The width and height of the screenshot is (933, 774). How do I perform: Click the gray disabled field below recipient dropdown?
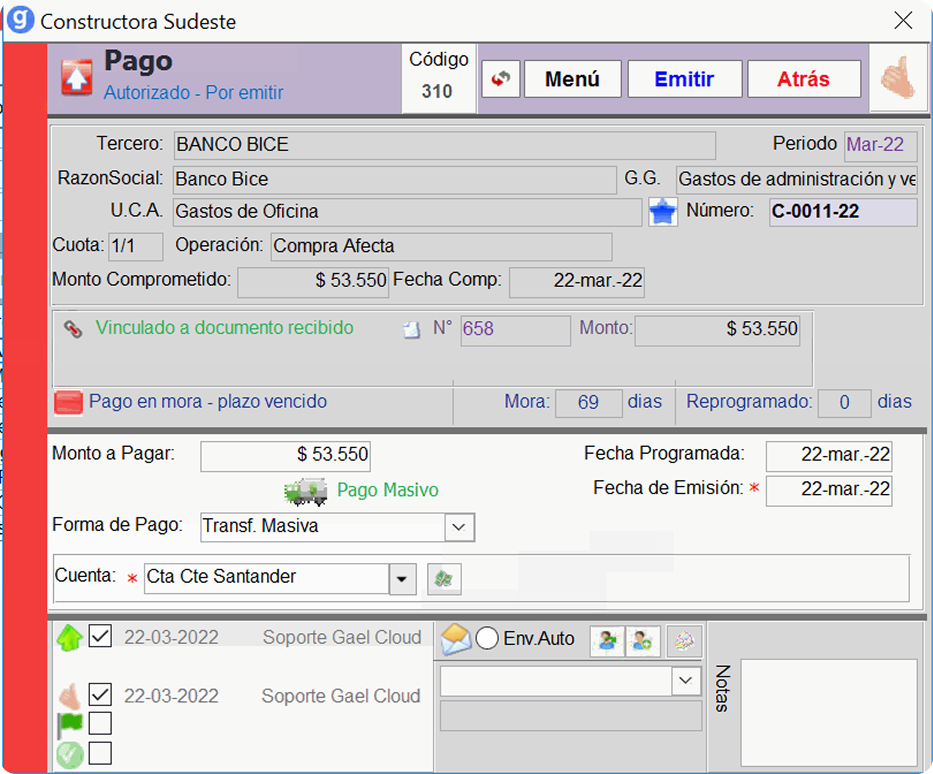tap(571, 716)
